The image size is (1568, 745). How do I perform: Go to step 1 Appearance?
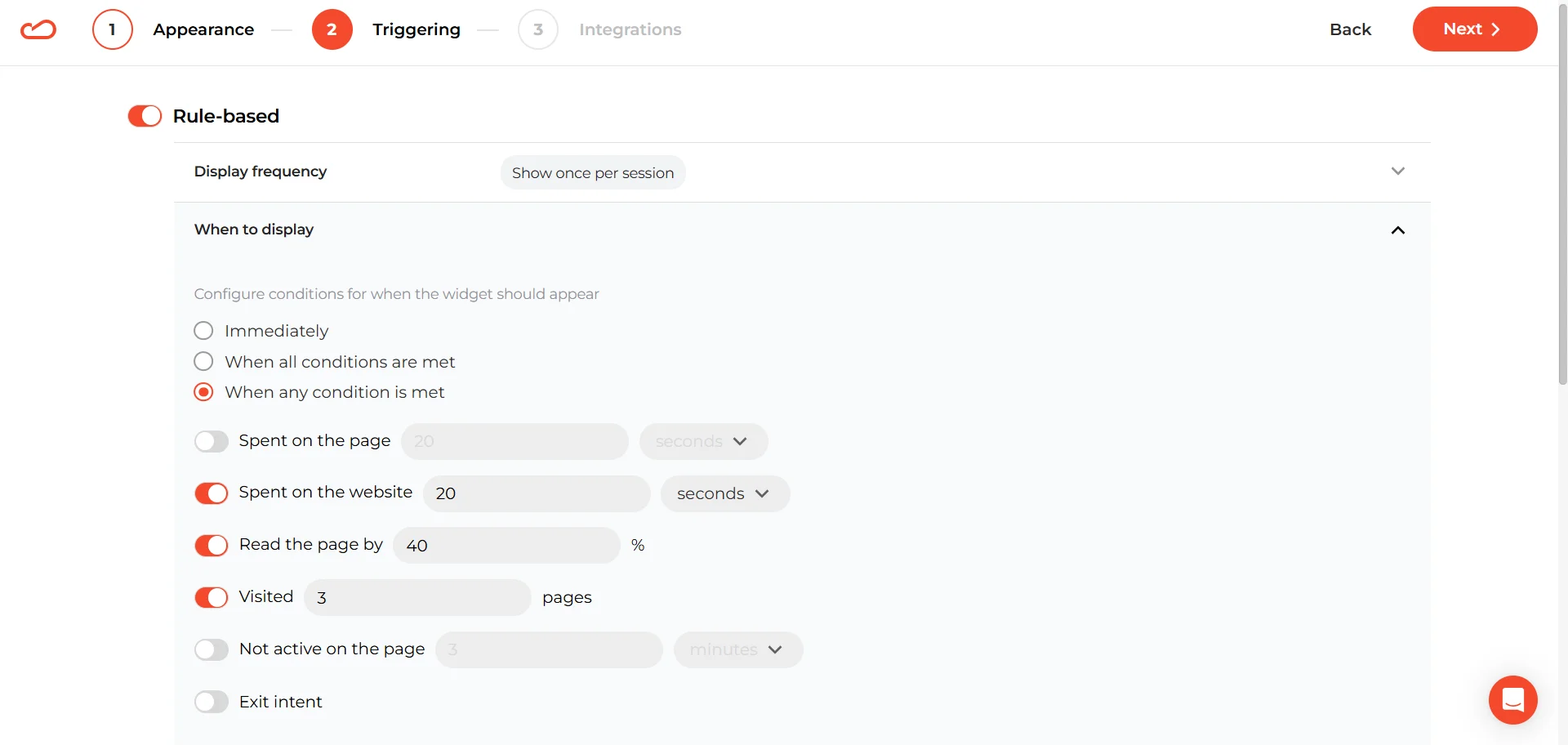pyautogui.click(x=203, y=29)
